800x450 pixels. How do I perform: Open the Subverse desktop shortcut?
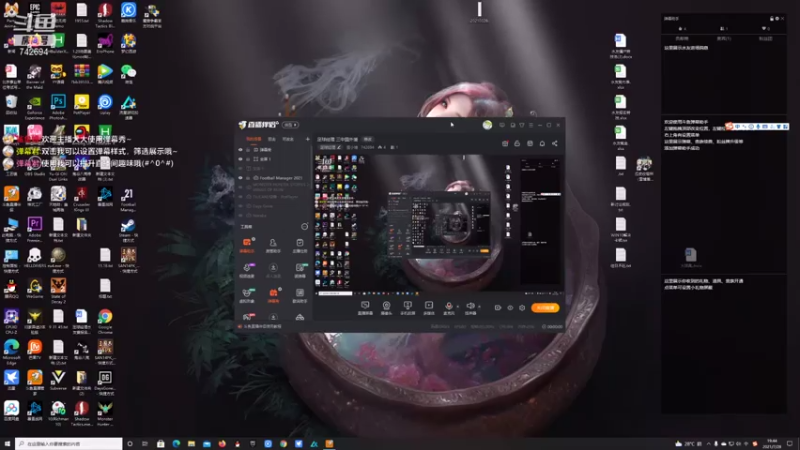pyautogui.click(x=58, y=381)
